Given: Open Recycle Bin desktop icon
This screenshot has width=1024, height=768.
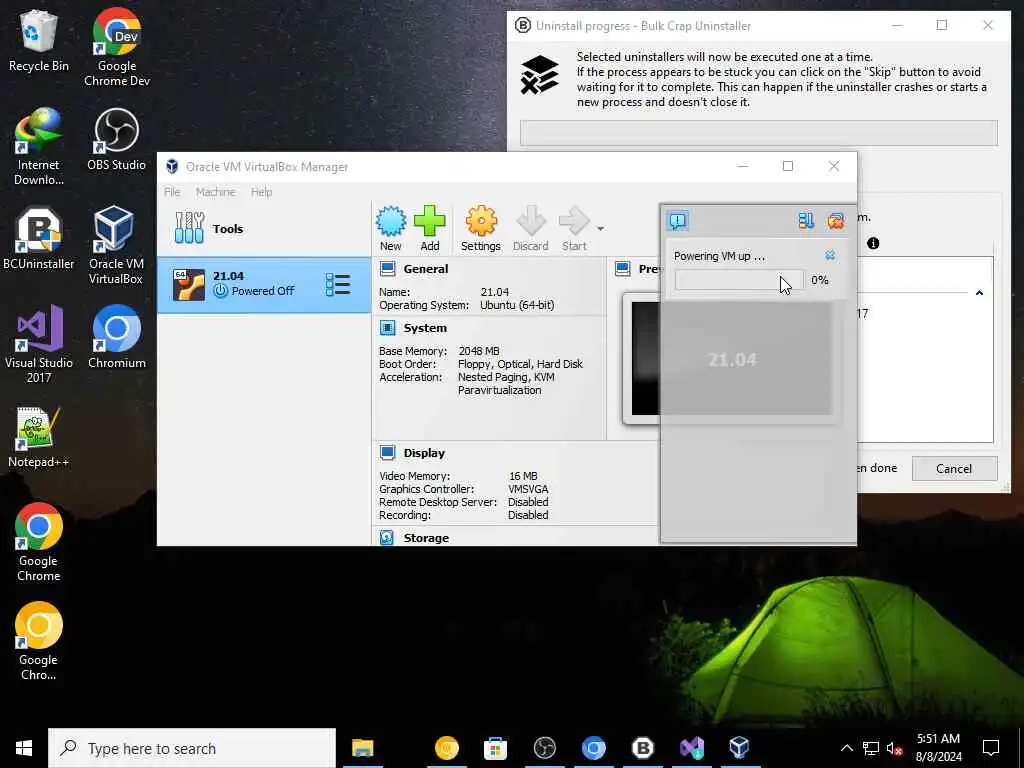Looking at the screenshot, I should click(39, 42).
